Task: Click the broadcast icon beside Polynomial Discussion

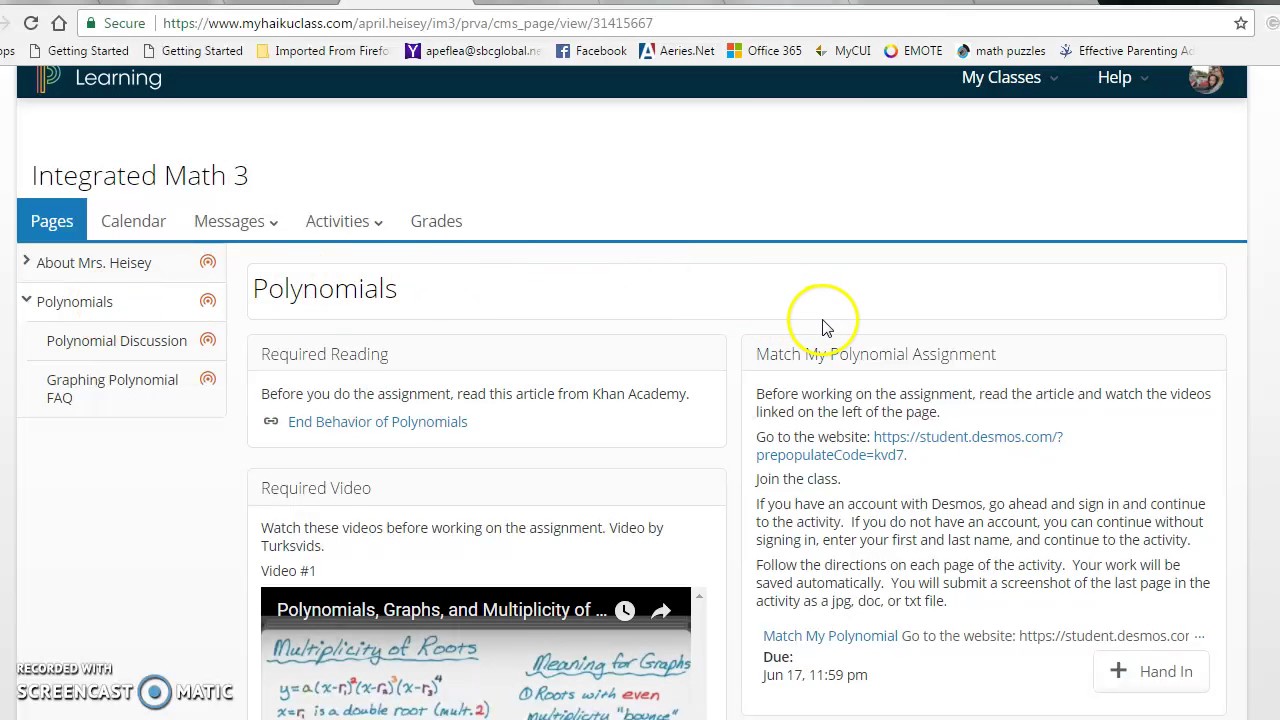Action: coord(208,340)
